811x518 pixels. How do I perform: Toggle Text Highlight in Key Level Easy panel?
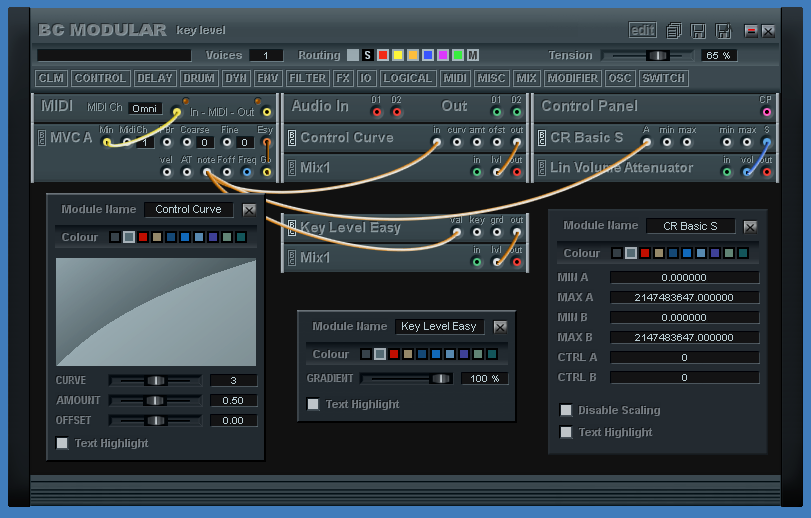313,404
